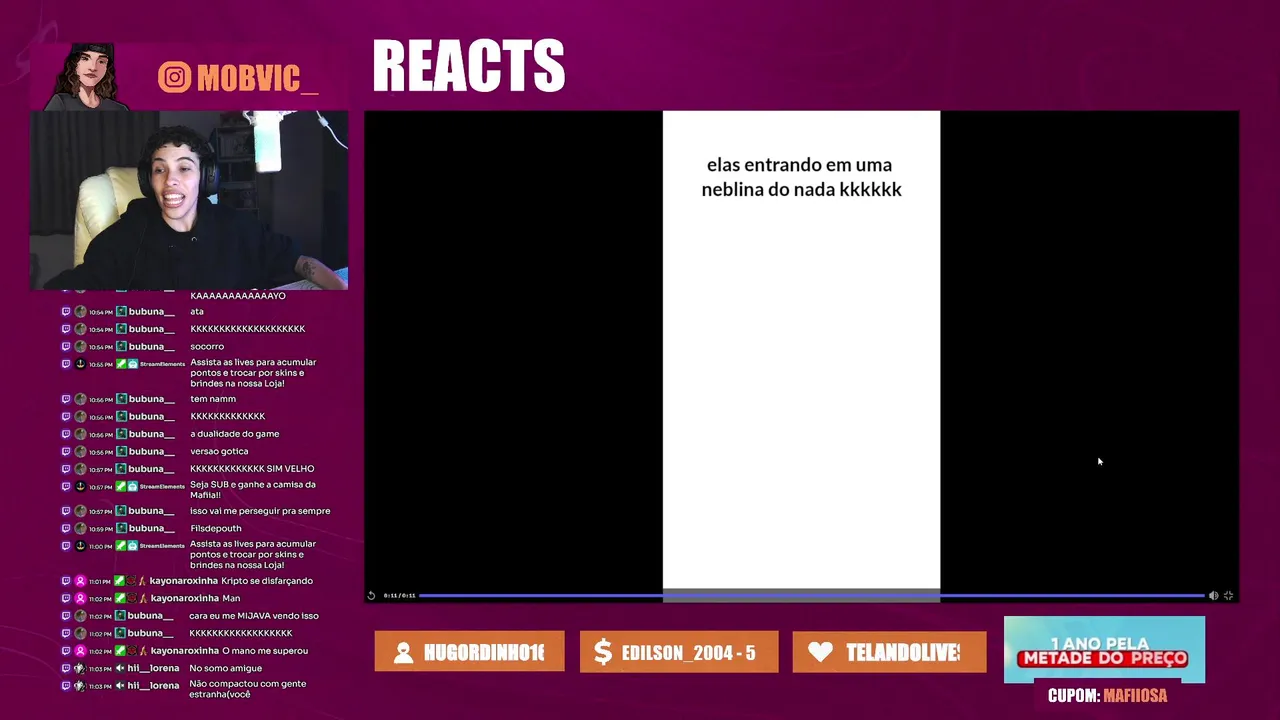1280x720 pixels.
Task: Open the MOBVIC_ Instagram handle
Action: pos(257,79)
